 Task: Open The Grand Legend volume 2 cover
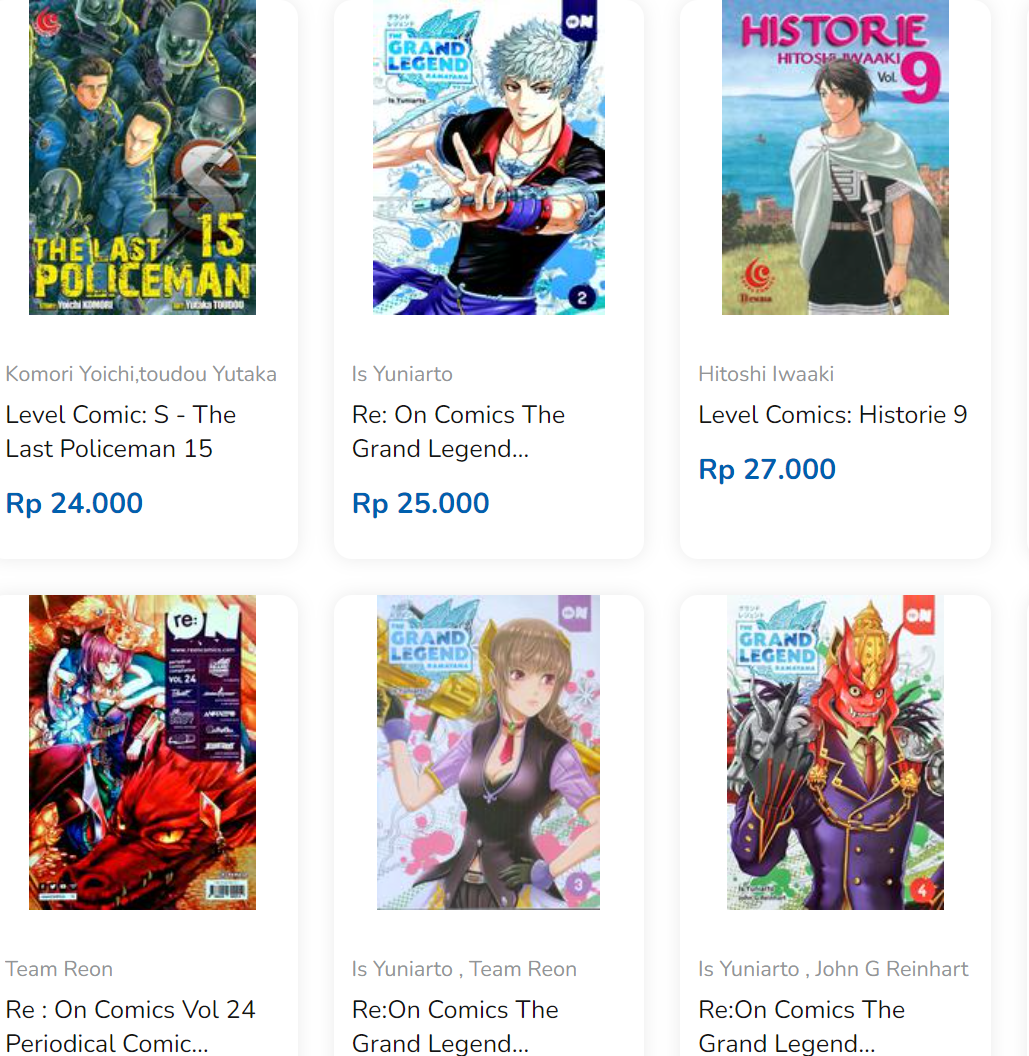[489, 157]
